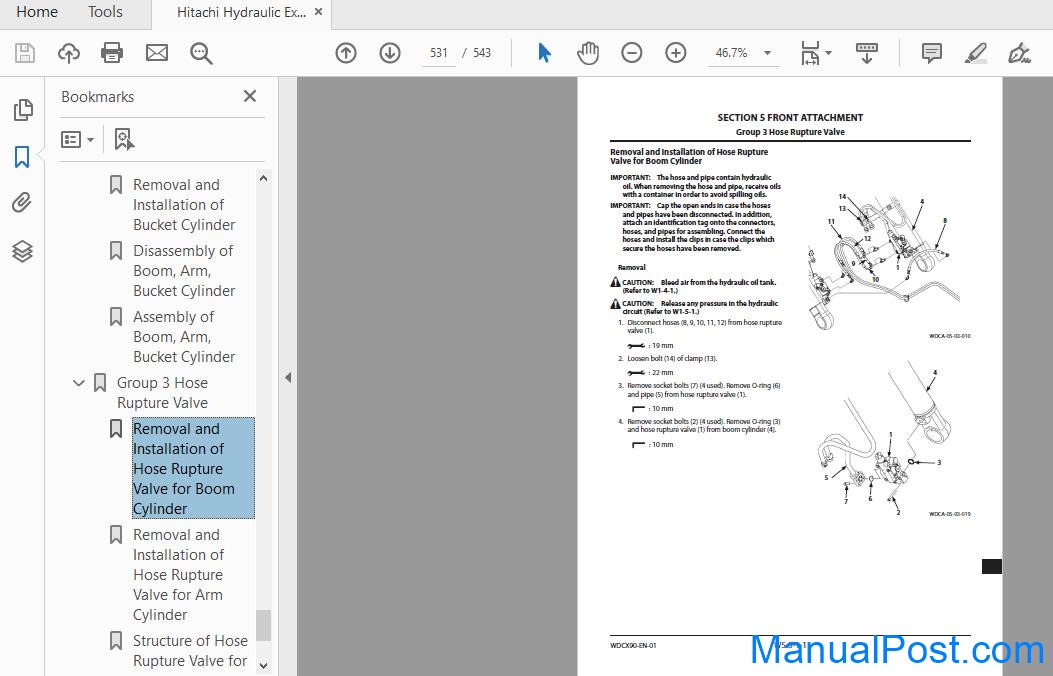Image resolution: width=1053 pixels, height=676 pixels.
Task: Zoom in with plus button
Action: [676, 52]
